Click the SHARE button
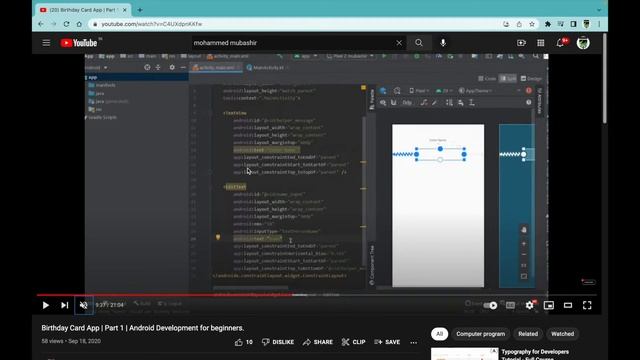This screenshot has width=640, height=360. tap(318, 342)
